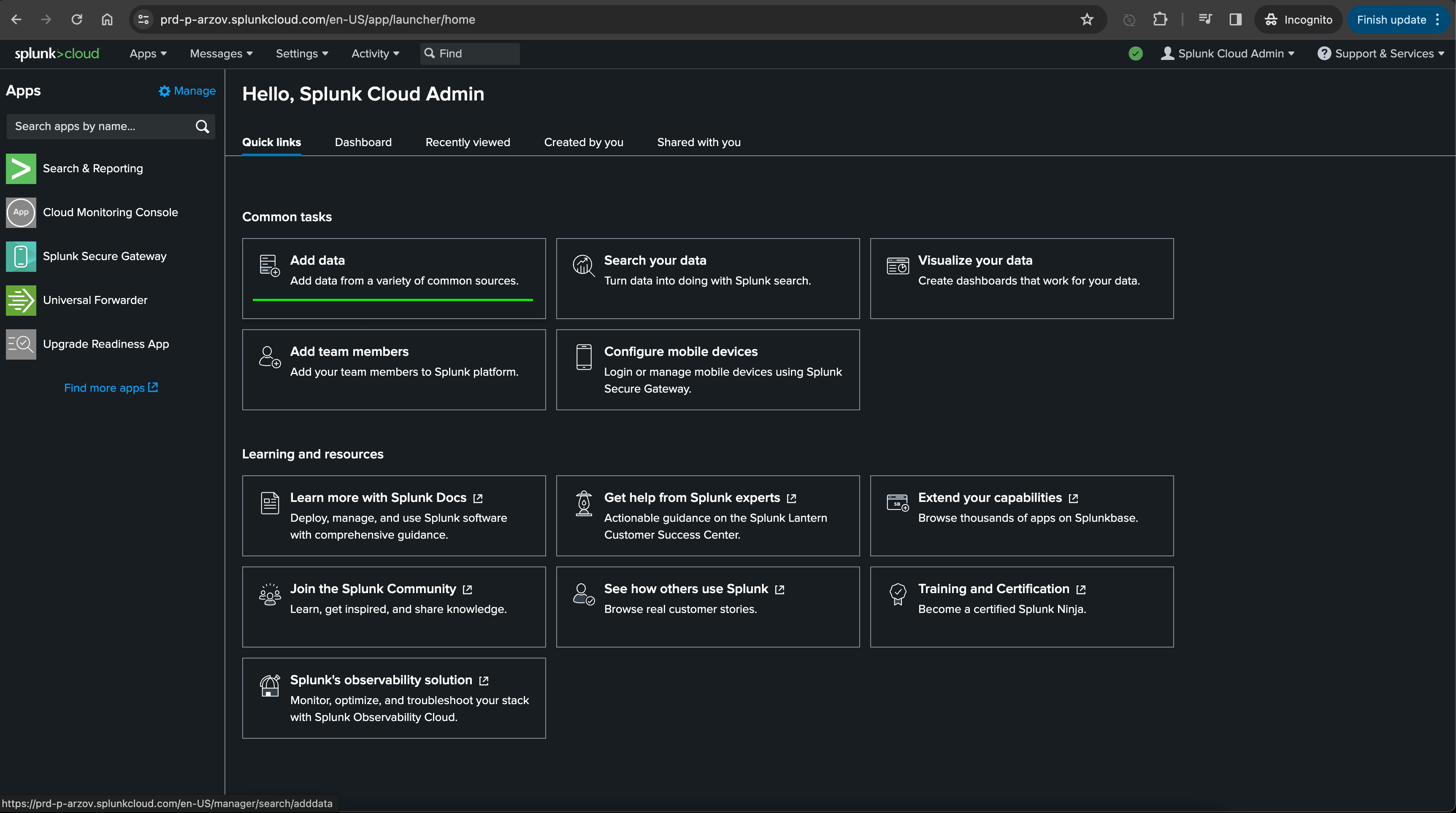This screenshot has height=813, width=1456.
Task: Click the Training and Certification badge icon
Action: 898,594
